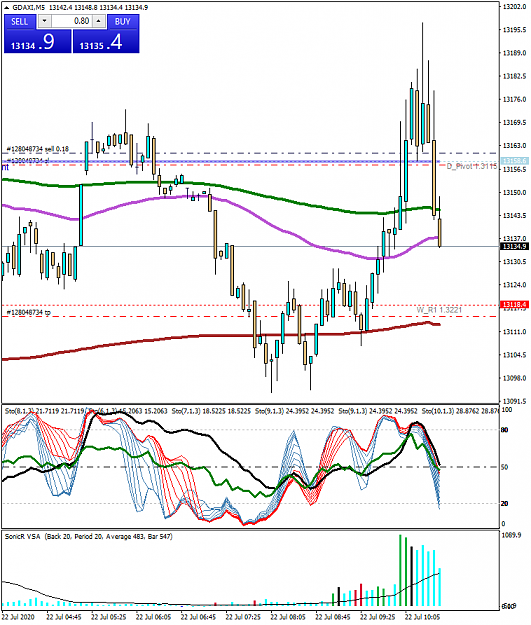
Task: Click the BUY button
Action: [x=123, y=22]
